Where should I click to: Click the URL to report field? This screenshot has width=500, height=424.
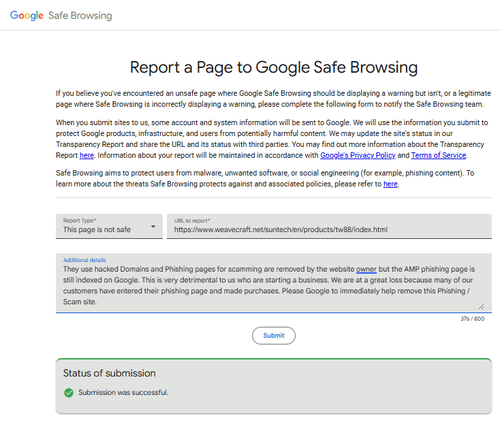329,226
